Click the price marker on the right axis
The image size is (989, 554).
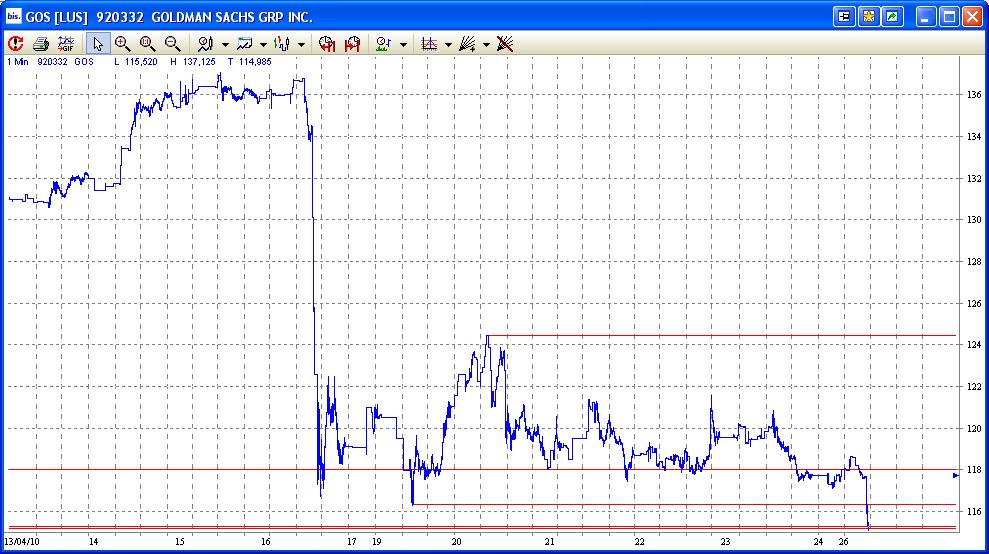point(956,475)
